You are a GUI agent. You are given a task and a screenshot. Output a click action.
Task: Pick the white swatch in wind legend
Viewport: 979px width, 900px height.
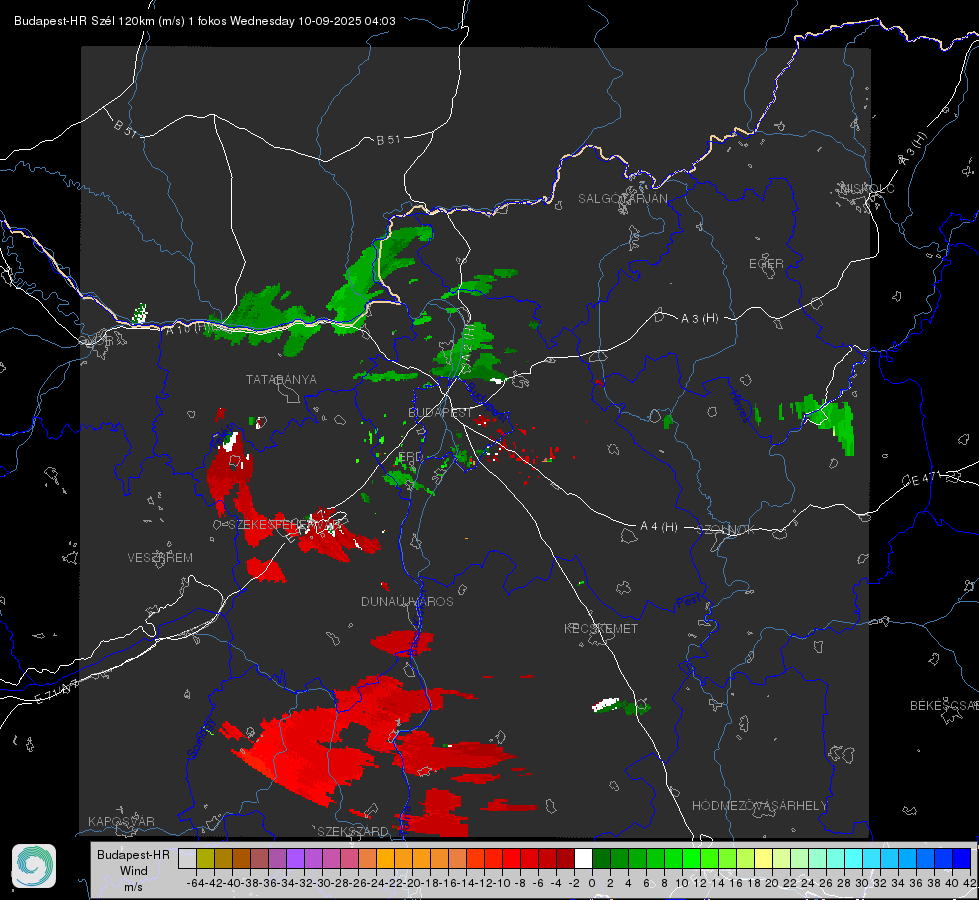tap(583, 858)
